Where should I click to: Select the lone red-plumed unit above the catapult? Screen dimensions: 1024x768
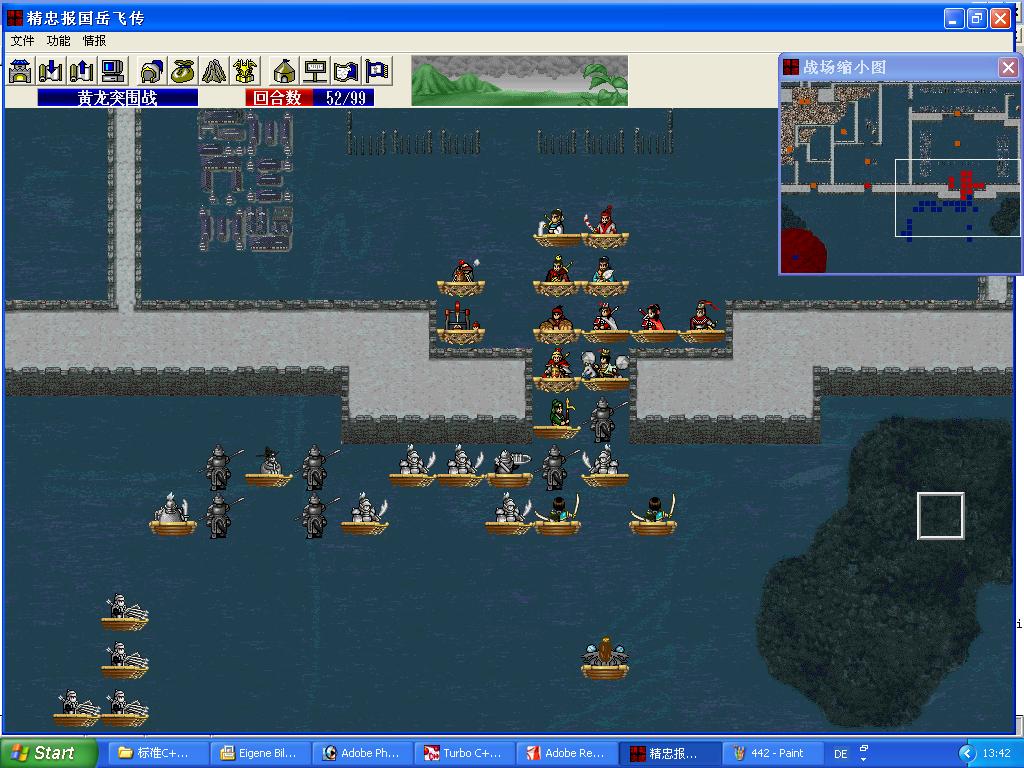coord(461,276)
